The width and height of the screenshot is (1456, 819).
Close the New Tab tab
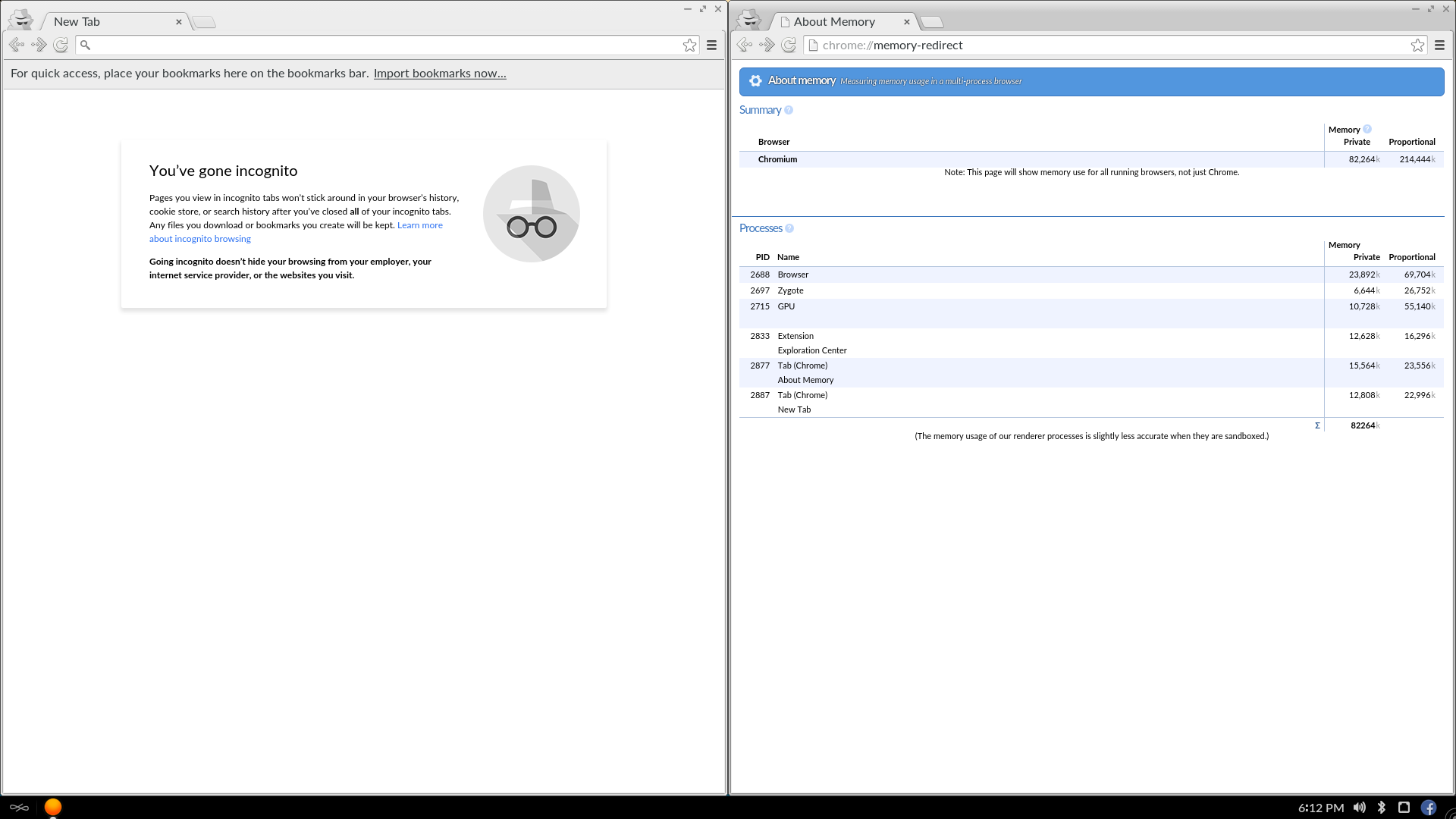(x=179, y=22)
